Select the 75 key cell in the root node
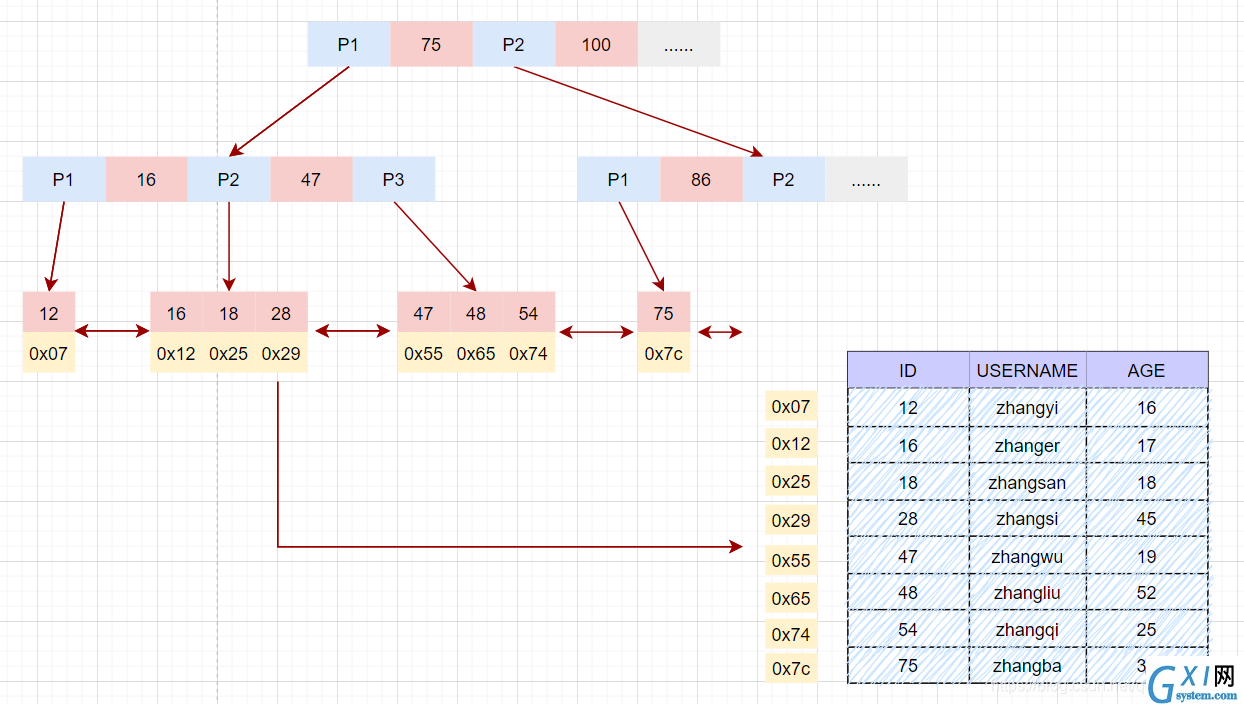Viewport: 1244px width, 704px height. [x=431, y=44]
